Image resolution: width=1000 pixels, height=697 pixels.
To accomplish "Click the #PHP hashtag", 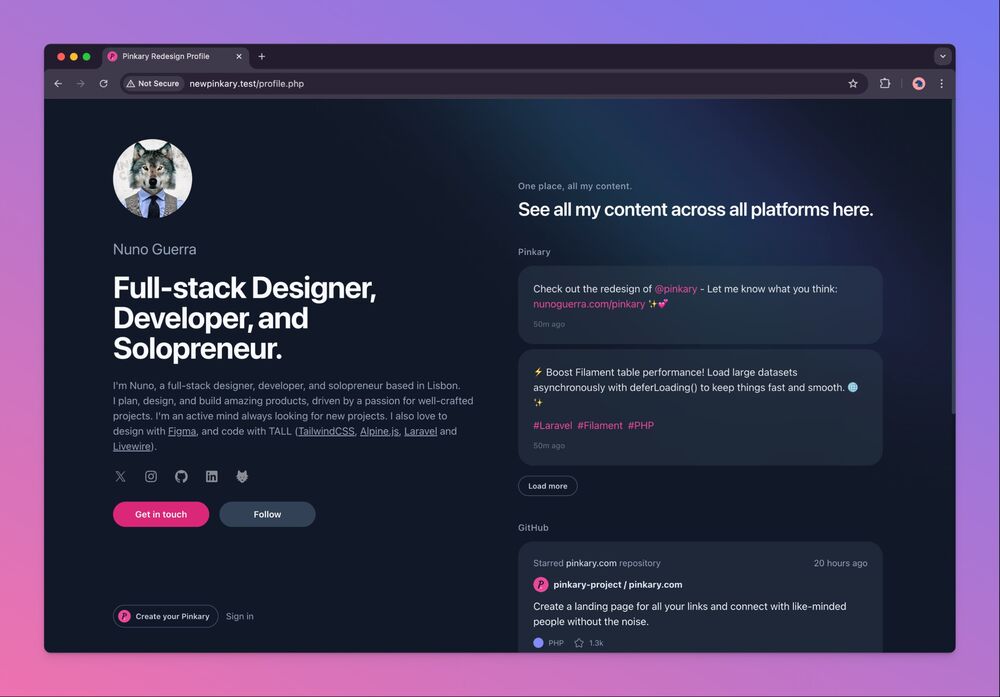I will coord(641,425).
